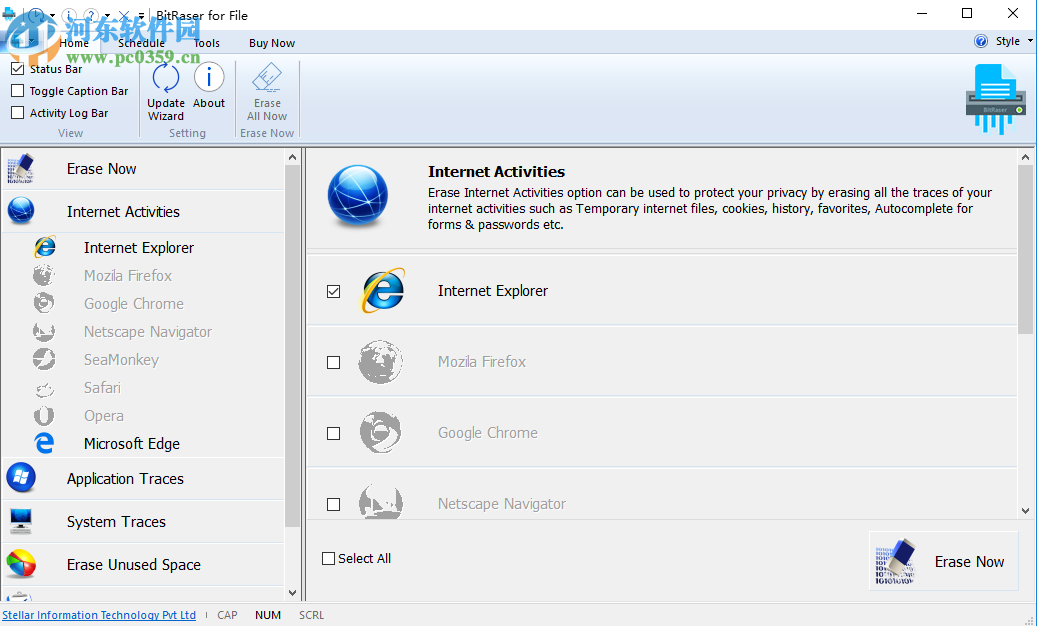Select Microsoft Edge in the browser sidebar
Screen dimensions: 1037x626
coord(131,443)
